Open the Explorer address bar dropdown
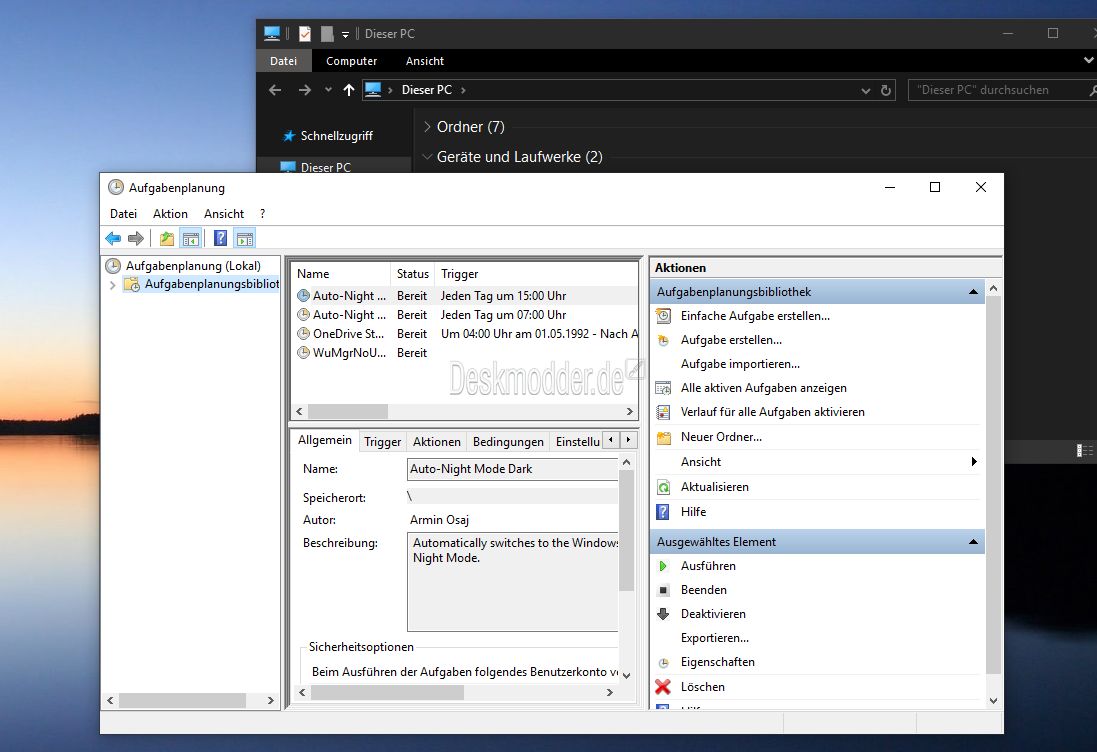The width and height of the screenshot is (1097, 752). 865,91
